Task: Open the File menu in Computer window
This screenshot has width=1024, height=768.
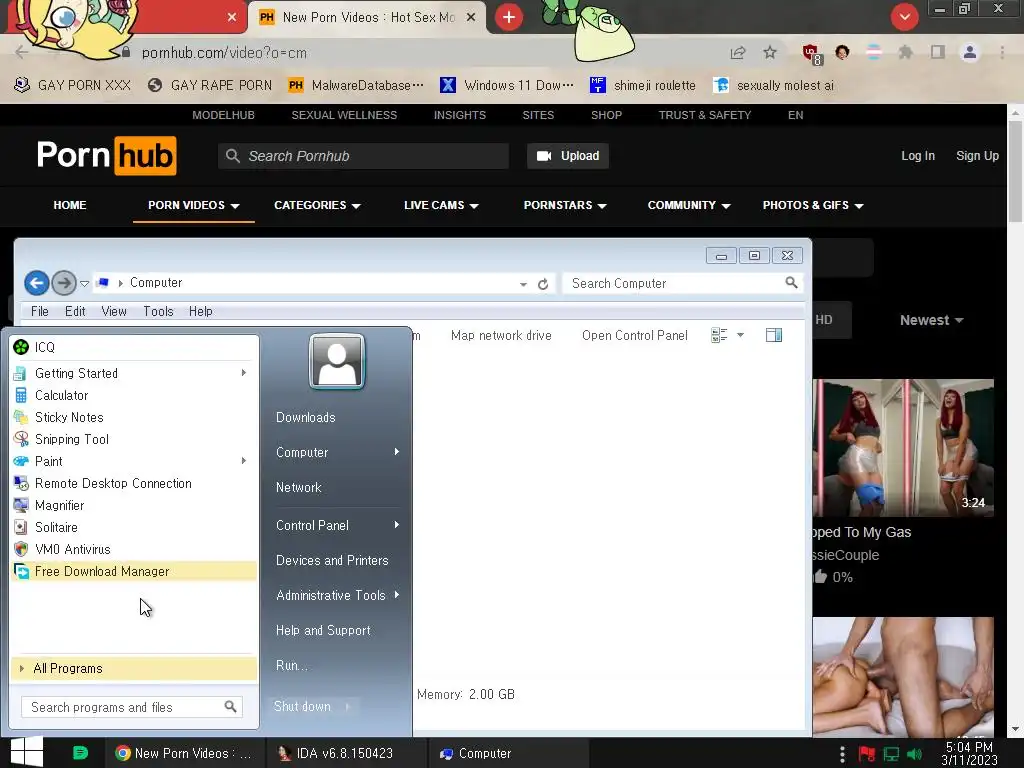Action: pyautogui.click(x=40, y=312)
